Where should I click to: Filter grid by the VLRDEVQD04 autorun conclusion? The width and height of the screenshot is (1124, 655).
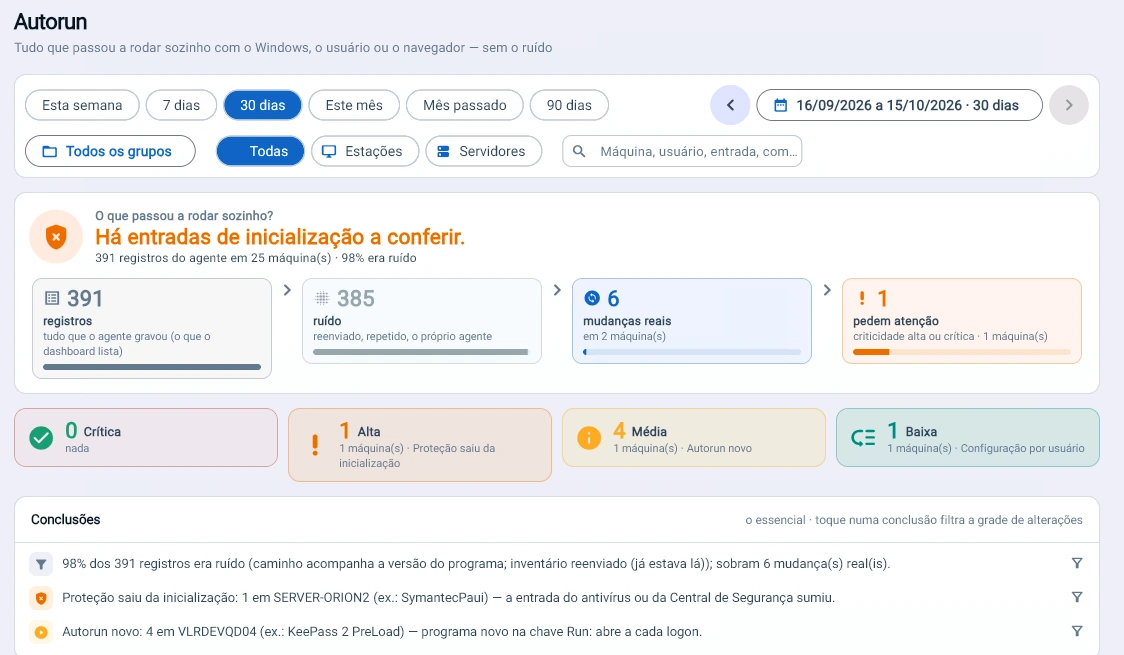[1077, 631]
